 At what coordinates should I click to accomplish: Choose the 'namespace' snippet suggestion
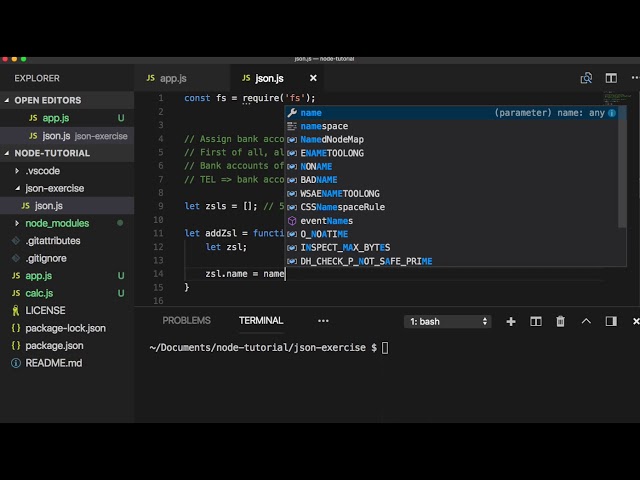451,127
